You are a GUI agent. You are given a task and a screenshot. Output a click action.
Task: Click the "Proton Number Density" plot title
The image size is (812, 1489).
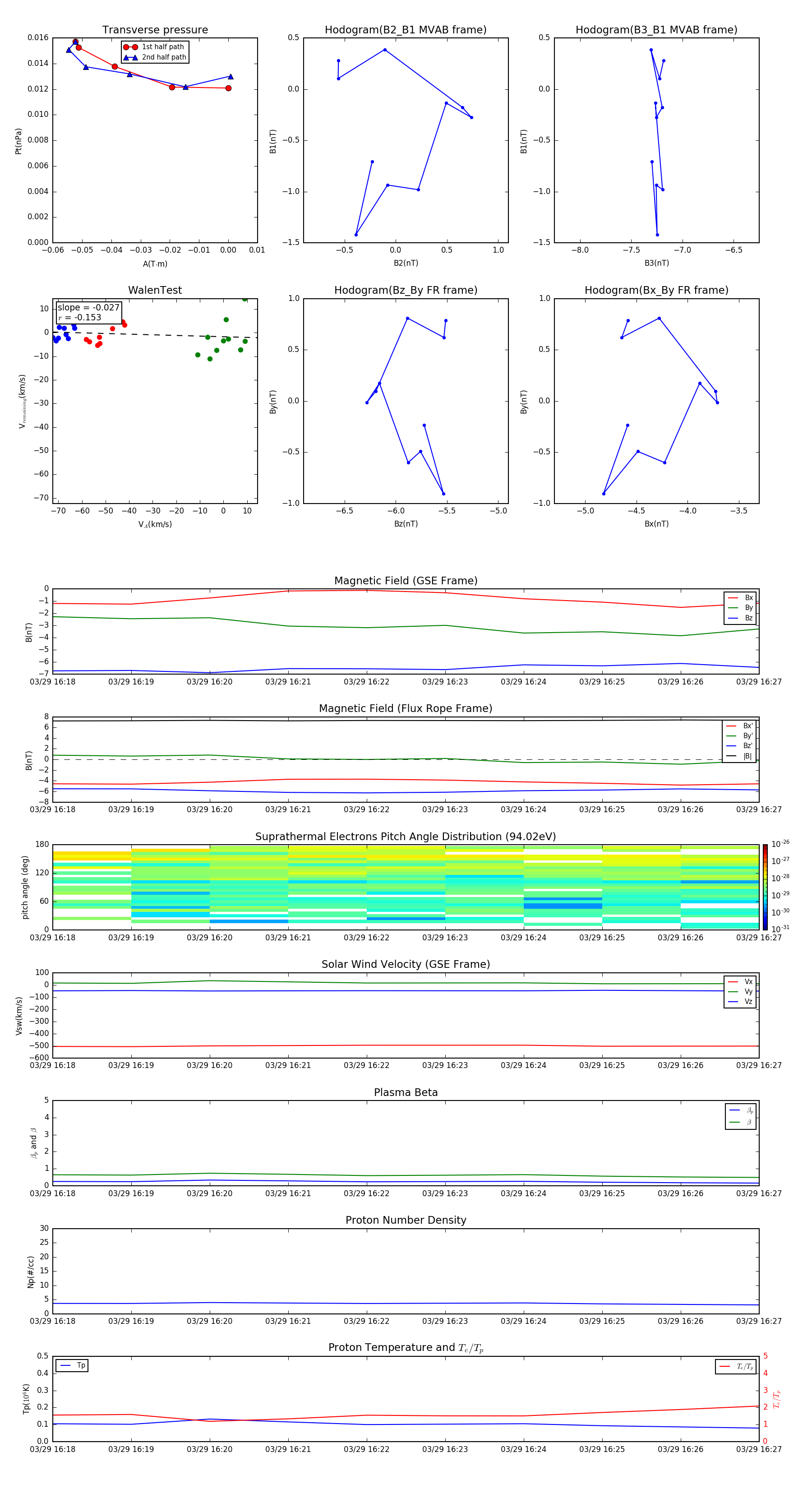pyautogui.click(x=406, y=1220)
